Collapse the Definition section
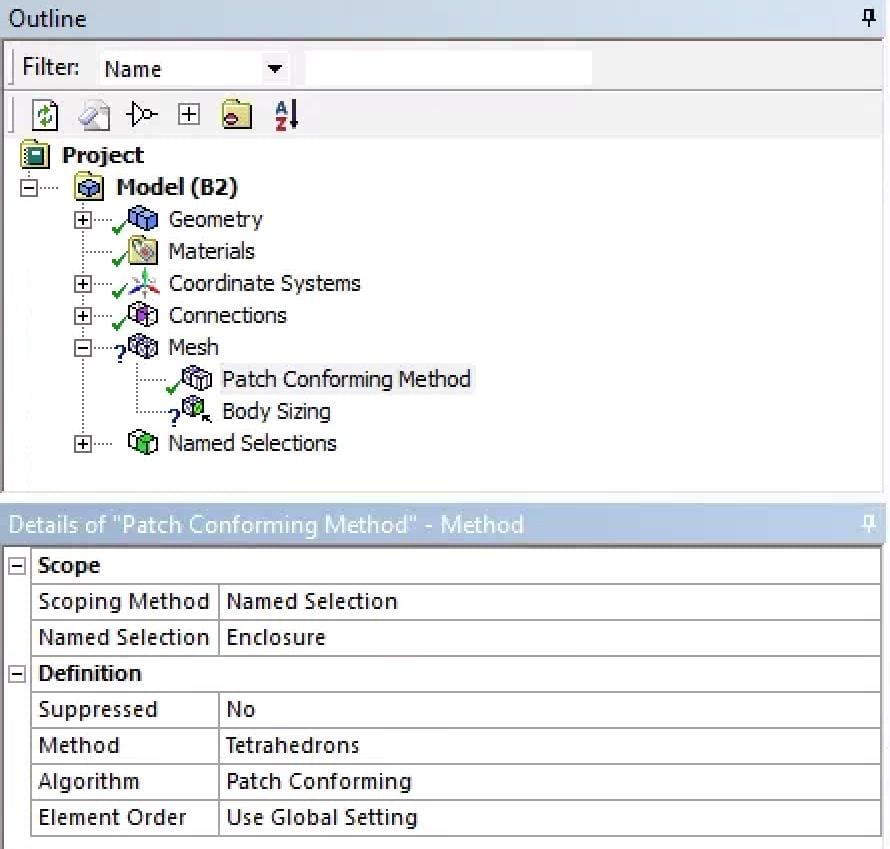The image size is (890, 849). [17, 674]
